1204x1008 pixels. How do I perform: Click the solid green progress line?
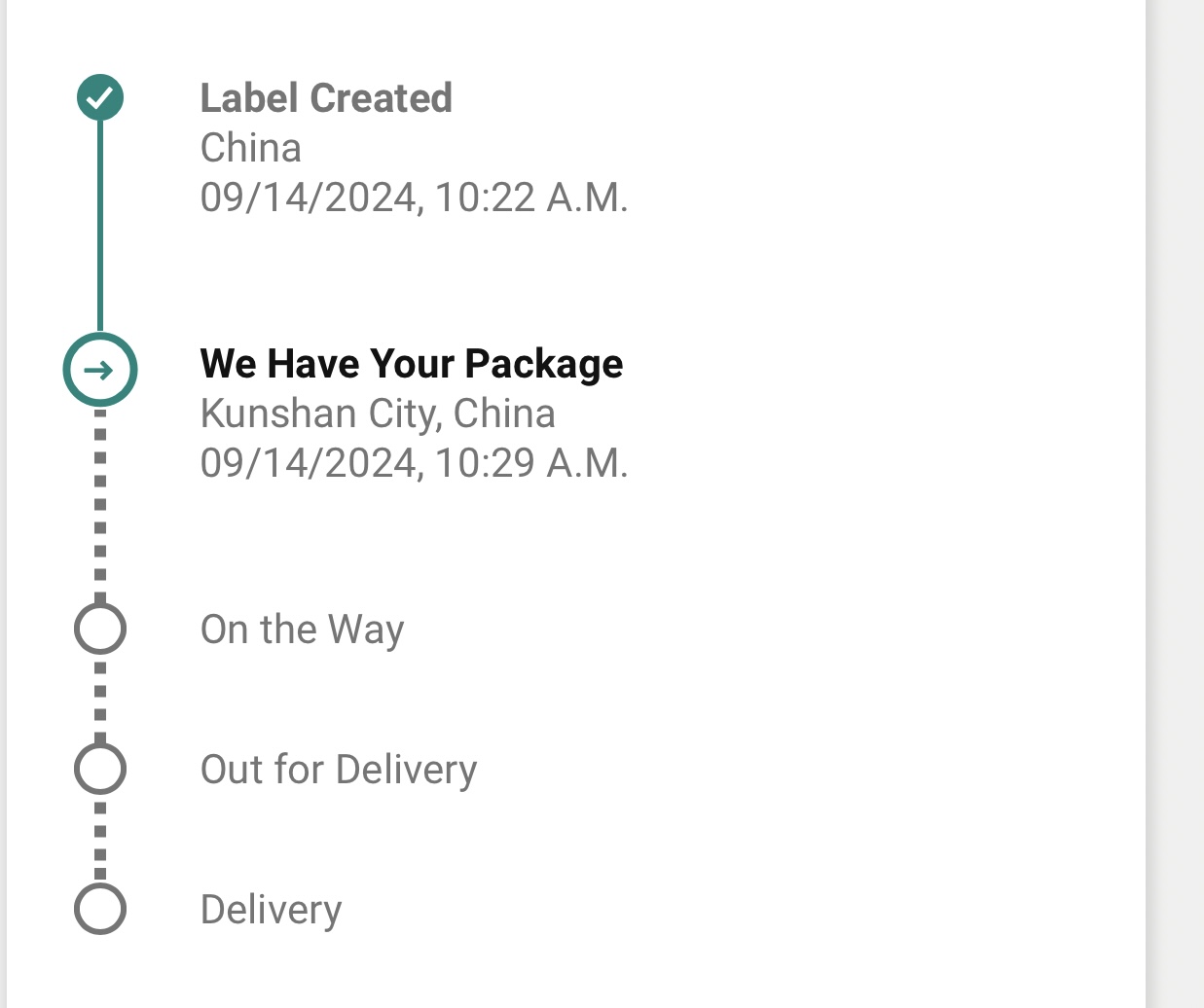click(x=100, y=224)
